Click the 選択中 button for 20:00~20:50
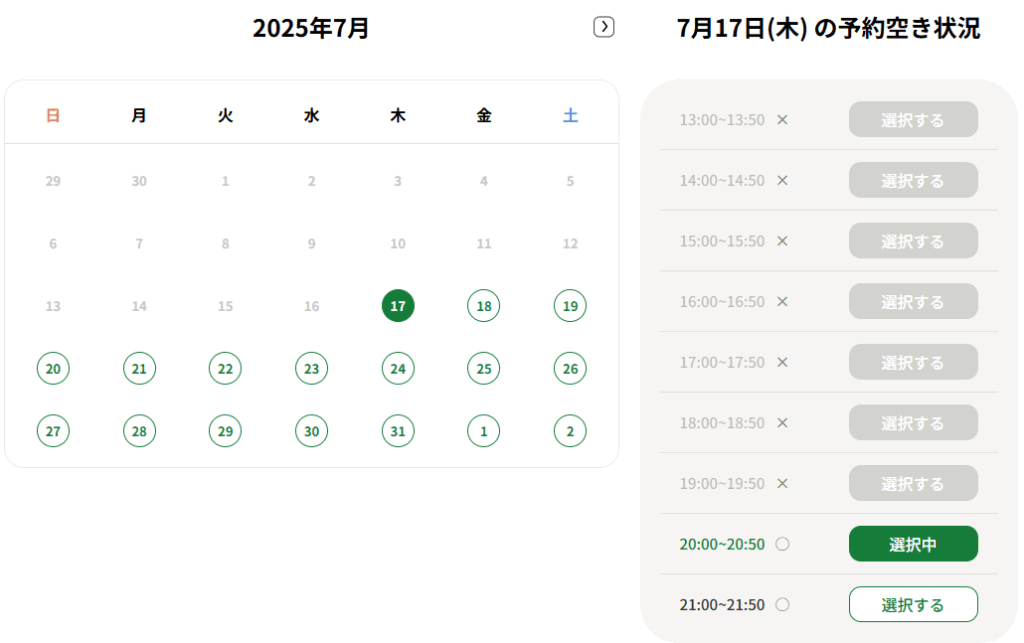Viewport: 1024px width, 643px height. click(912, 544)
